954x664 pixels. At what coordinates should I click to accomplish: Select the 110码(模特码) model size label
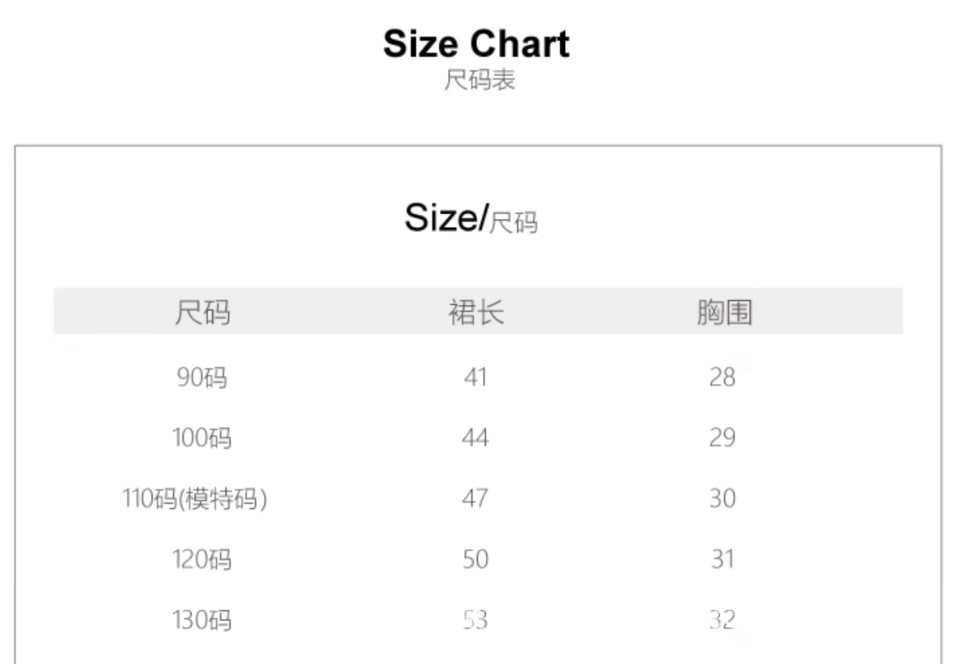tap(195, 498)
